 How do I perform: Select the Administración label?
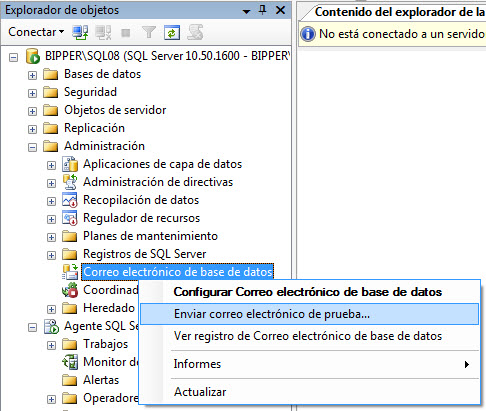click(104, 146)
